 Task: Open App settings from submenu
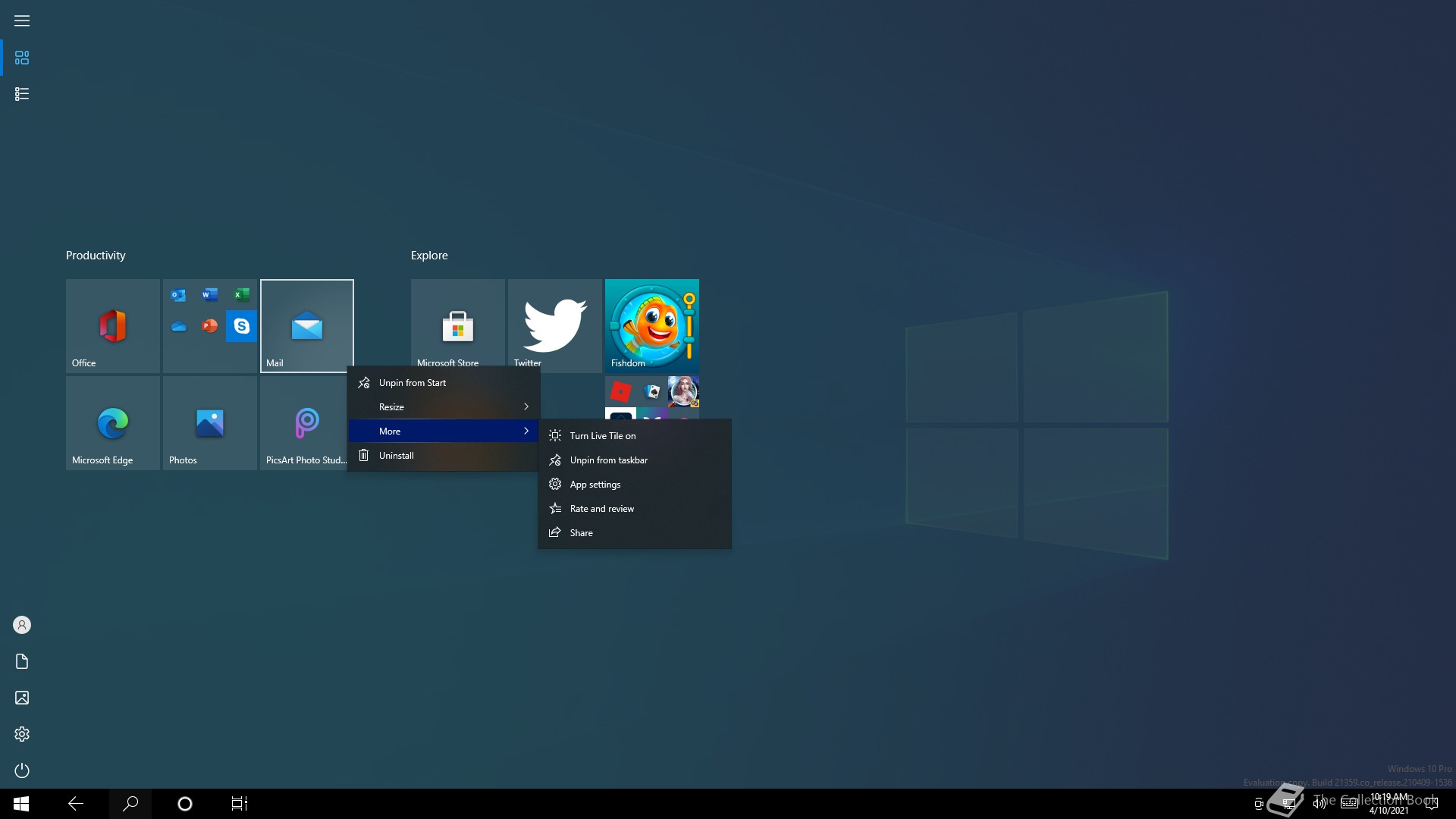pos(635,485)
